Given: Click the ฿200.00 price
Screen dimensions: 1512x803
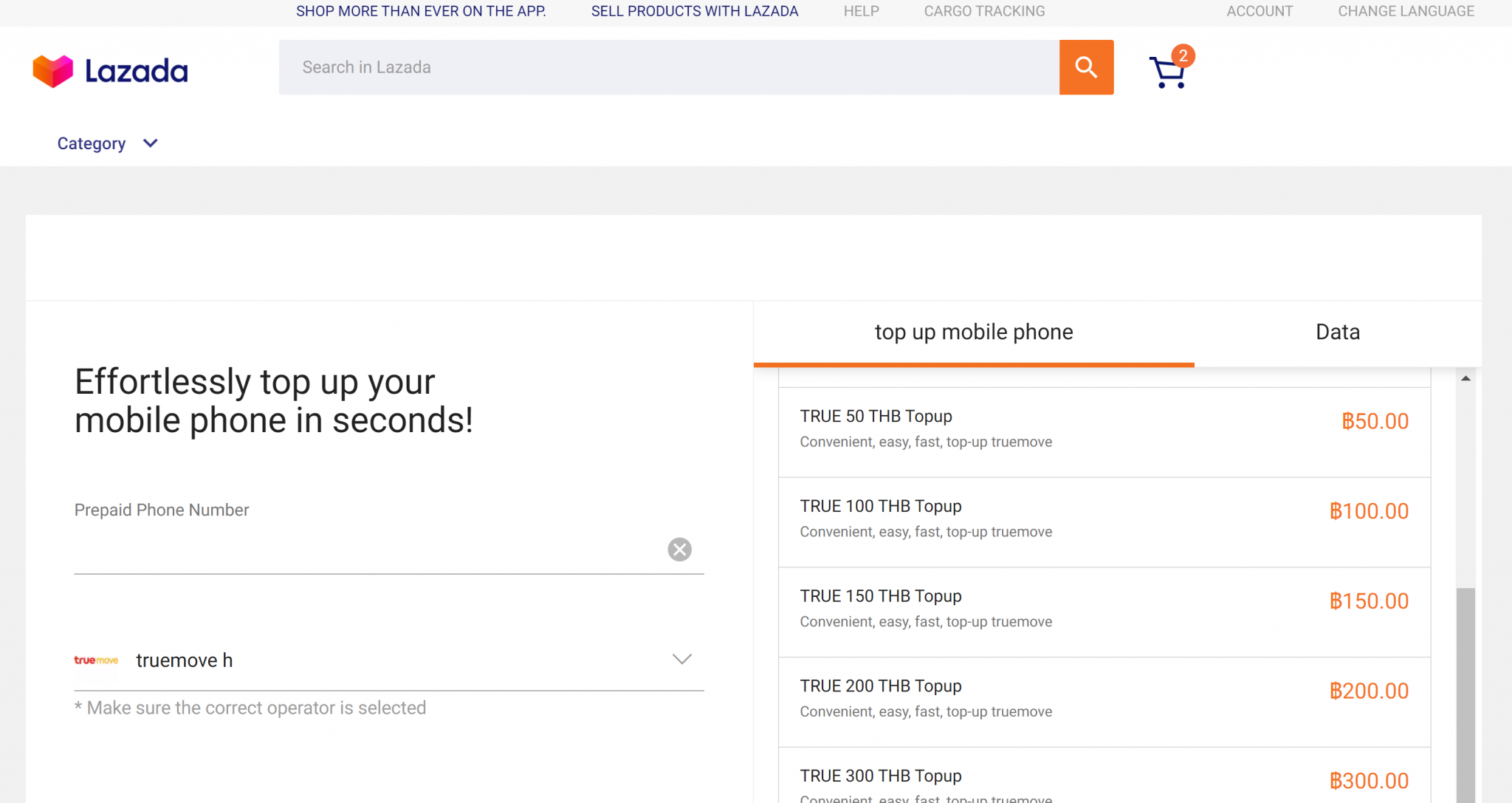Looking at the screenshot, I should pos(1369,691).
